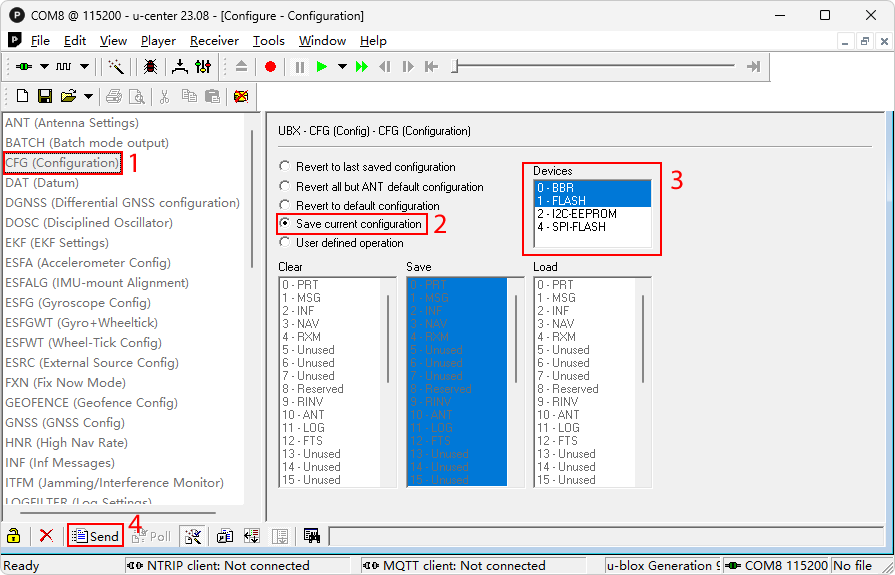Click the magic wand autobauding icon
Image resolution: width=895 pixels, height=575 pixels.
point(116,67)
